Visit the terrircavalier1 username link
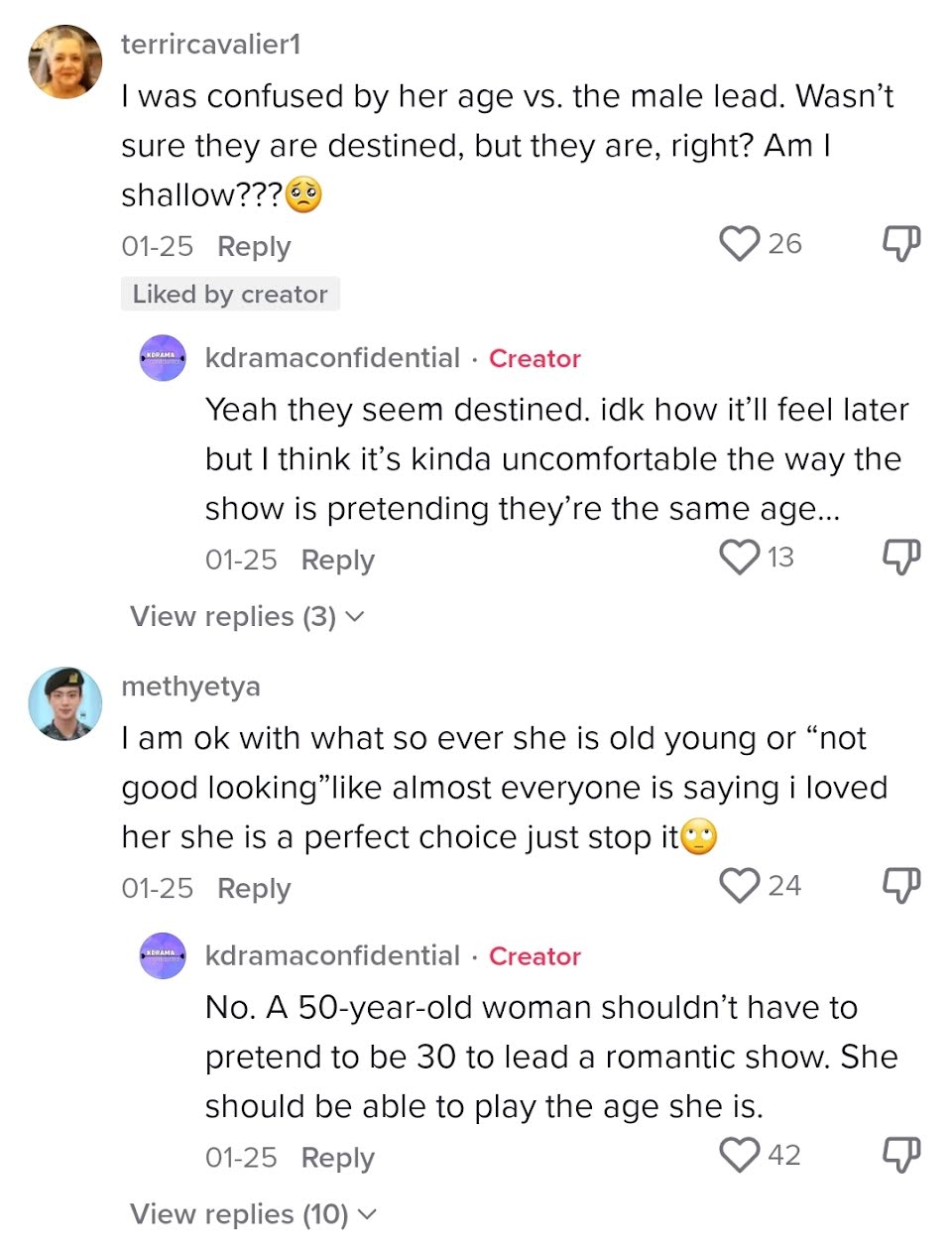The image size is (952, 1253). pyautogui.click(x=210, y=45)
